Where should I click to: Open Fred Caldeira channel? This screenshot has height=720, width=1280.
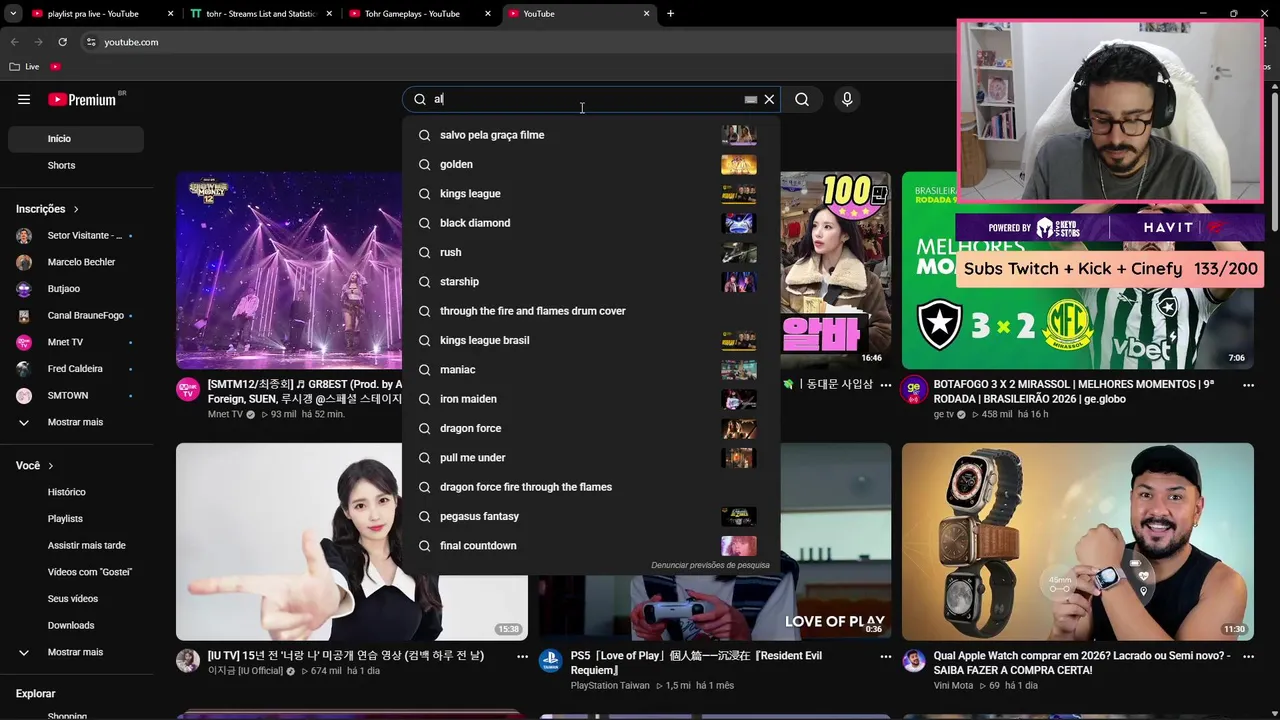point(76,369)
